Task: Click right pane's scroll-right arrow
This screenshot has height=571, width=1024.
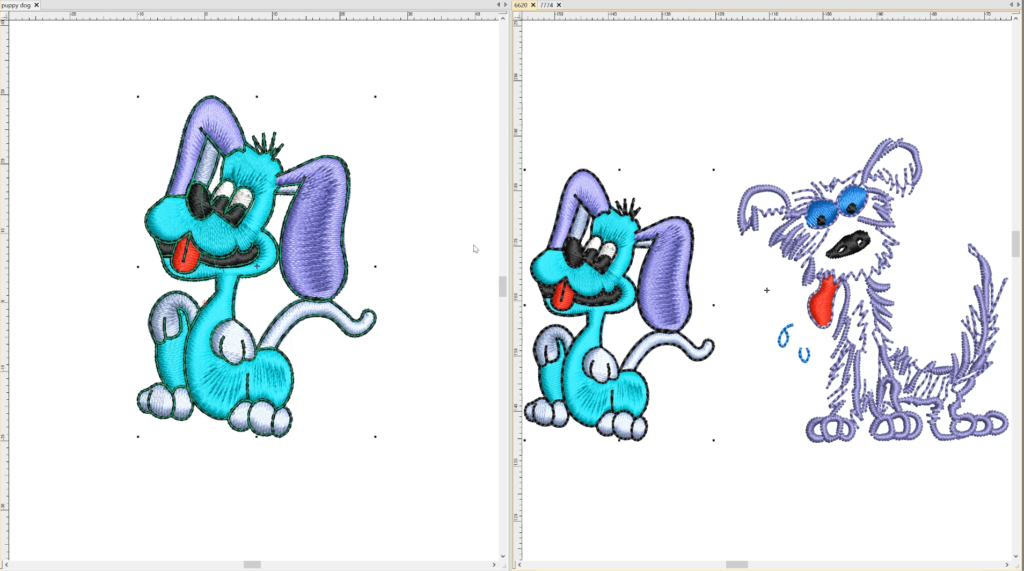Action: click(1006, 565)
